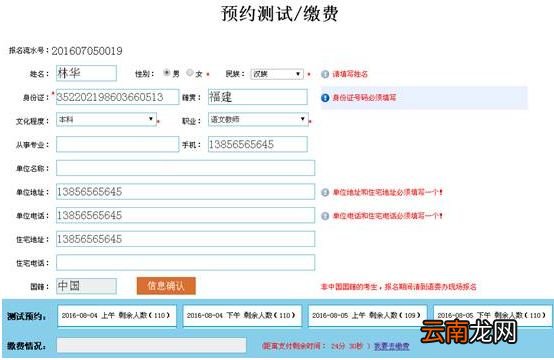Choose the 2016-08-04 下午 test slot
Image resolution: width=554 pixels, height=360 pixels.
(242, 316)
